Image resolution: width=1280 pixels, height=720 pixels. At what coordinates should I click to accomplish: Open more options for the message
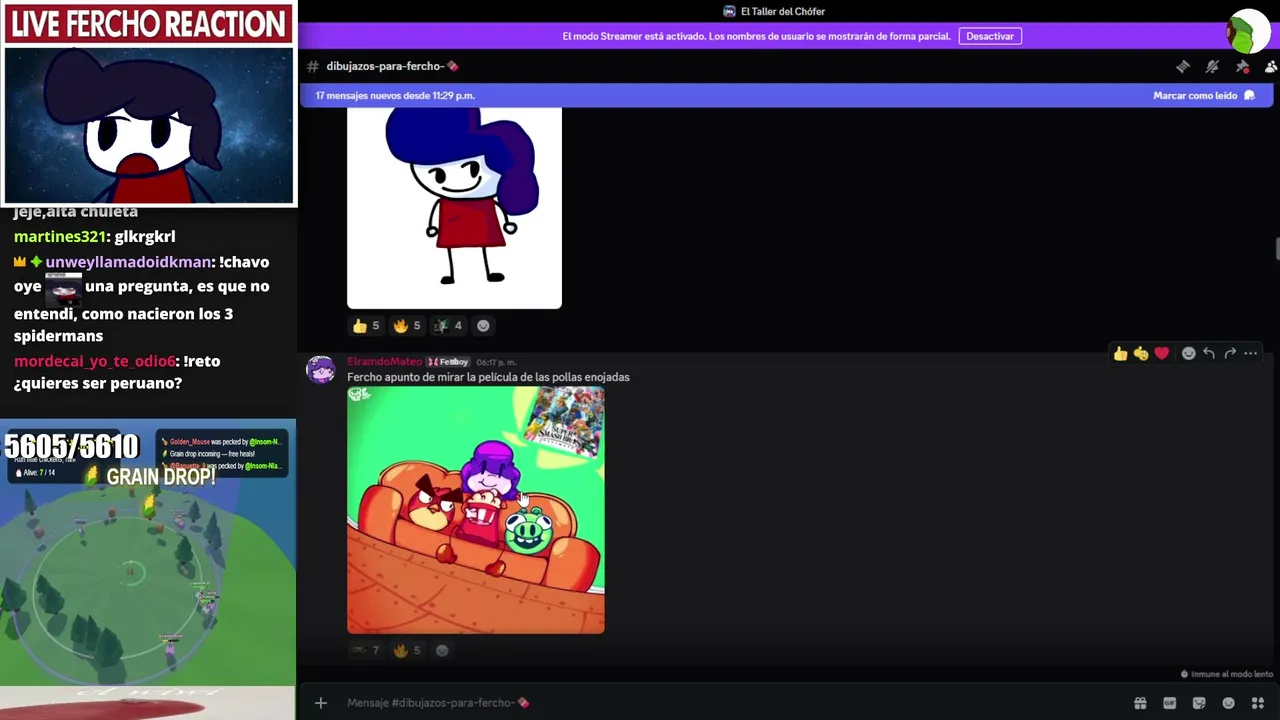click(1250, 353)
